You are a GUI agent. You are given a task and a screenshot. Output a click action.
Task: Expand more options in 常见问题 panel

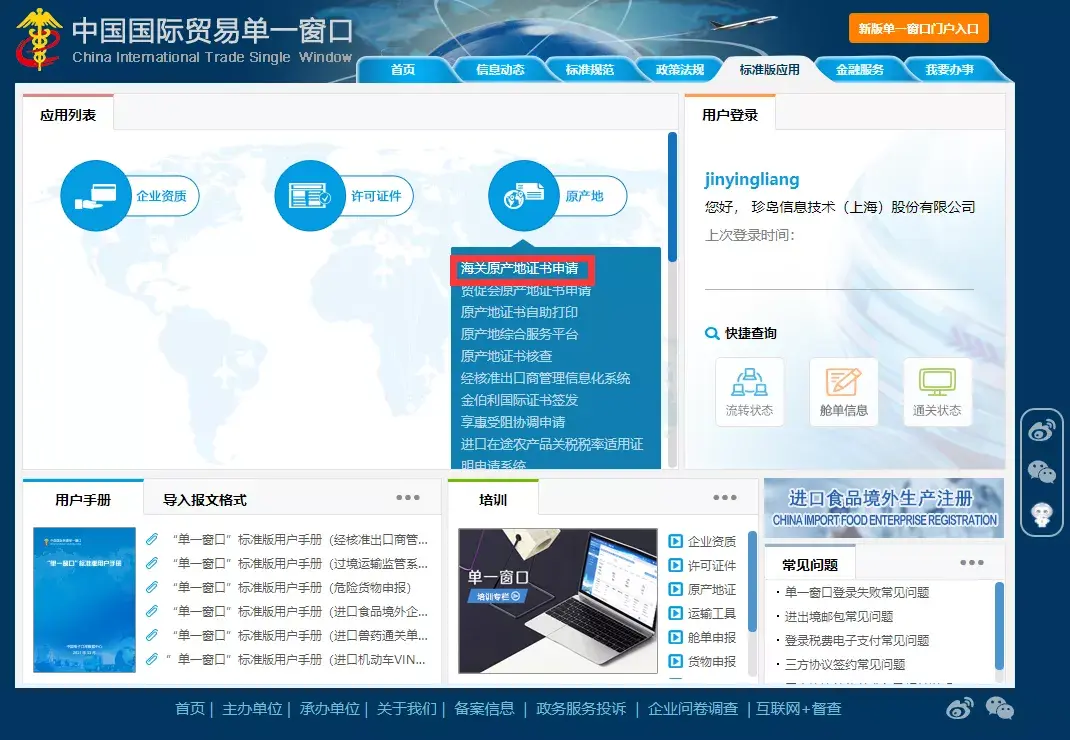[x=972, y=563]
